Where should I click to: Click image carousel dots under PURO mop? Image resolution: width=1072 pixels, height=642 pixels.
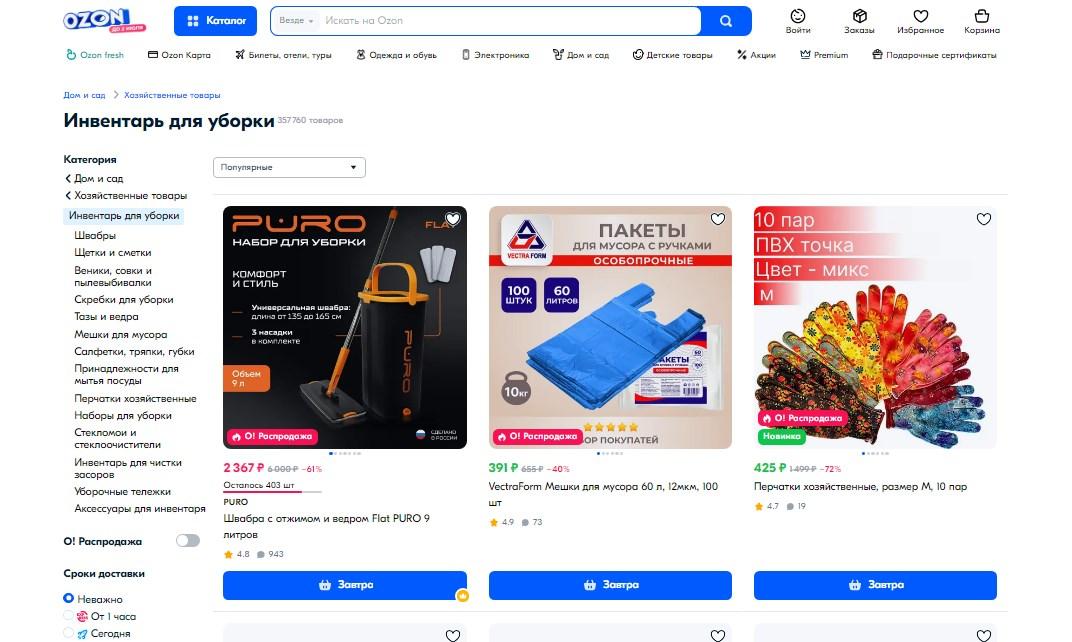345,453
